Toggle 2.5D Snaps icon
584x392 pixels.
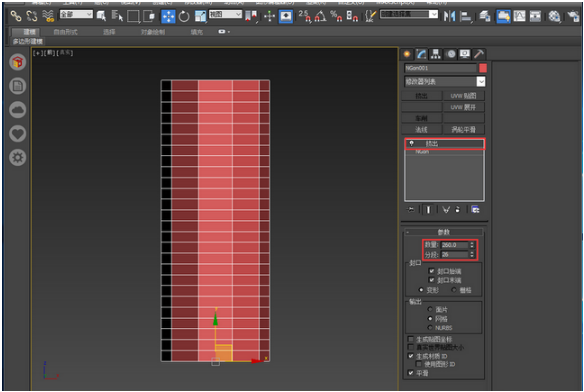point(305,16)
